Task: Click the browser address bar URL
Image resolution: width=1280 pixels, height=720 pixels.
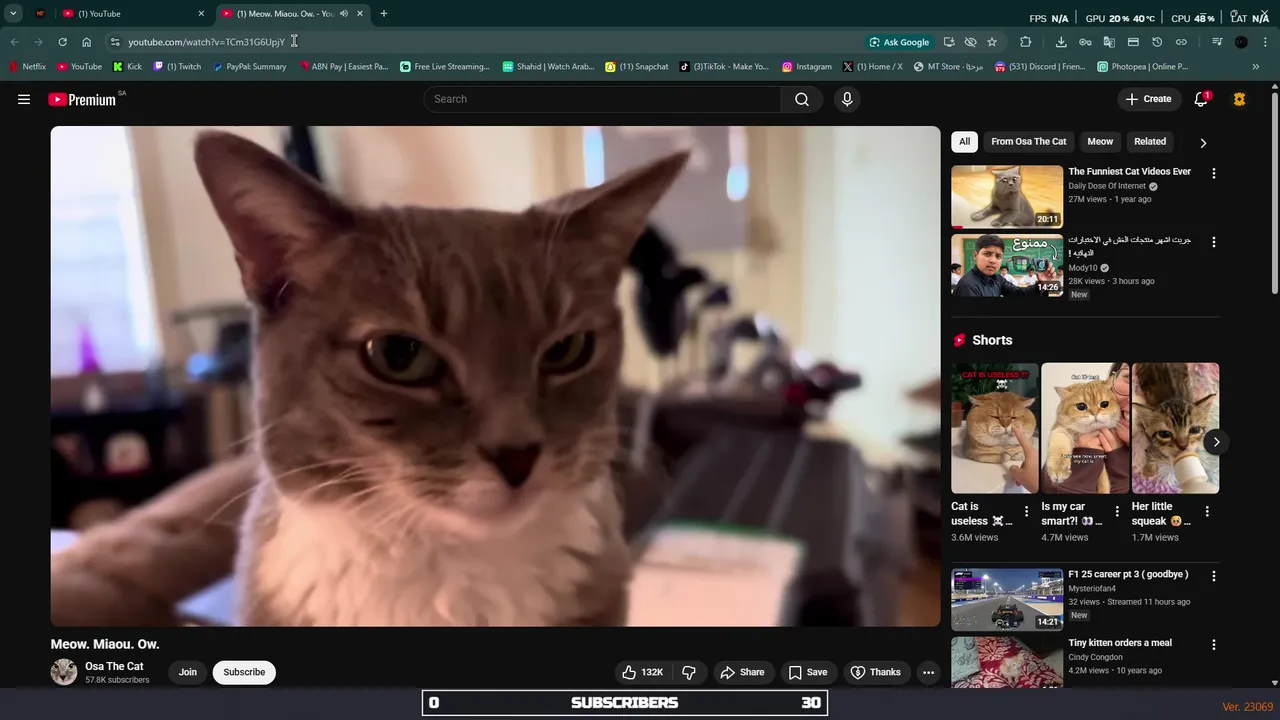Action: pos(206,42)
